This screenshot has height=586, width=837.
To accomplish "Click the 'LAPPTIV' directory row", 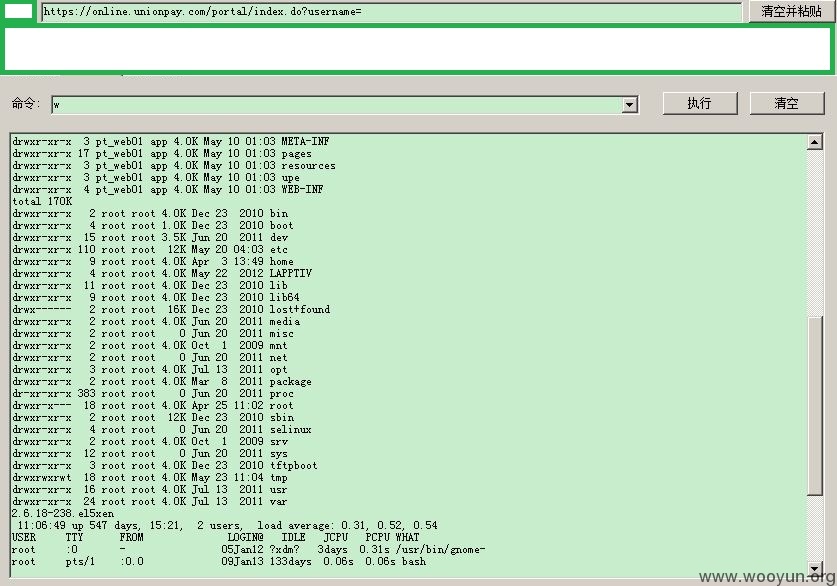I will pyautogui.click(x=162, y=273).
